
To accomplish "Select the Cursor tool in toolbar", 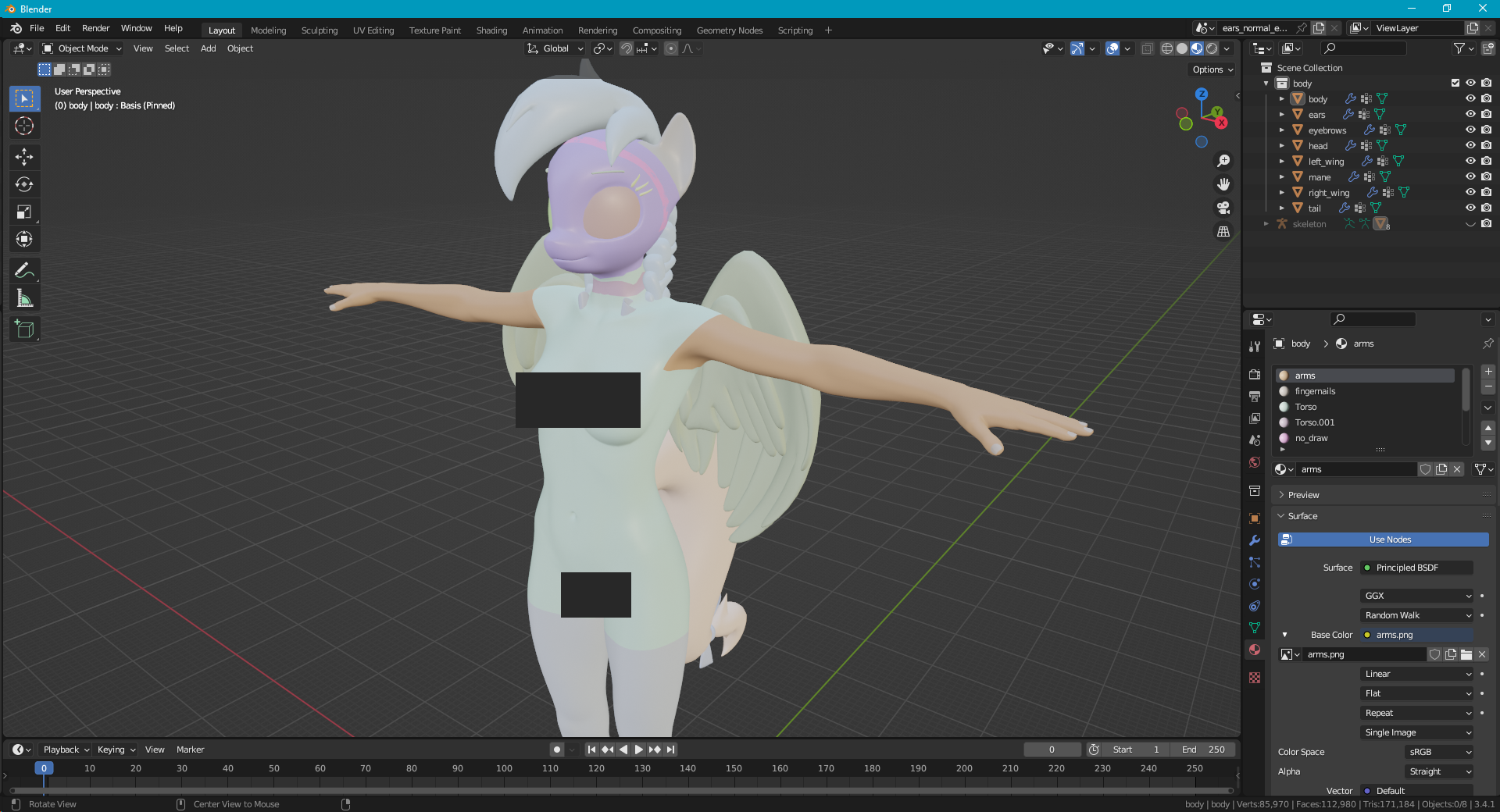I will tap(24, 126).
